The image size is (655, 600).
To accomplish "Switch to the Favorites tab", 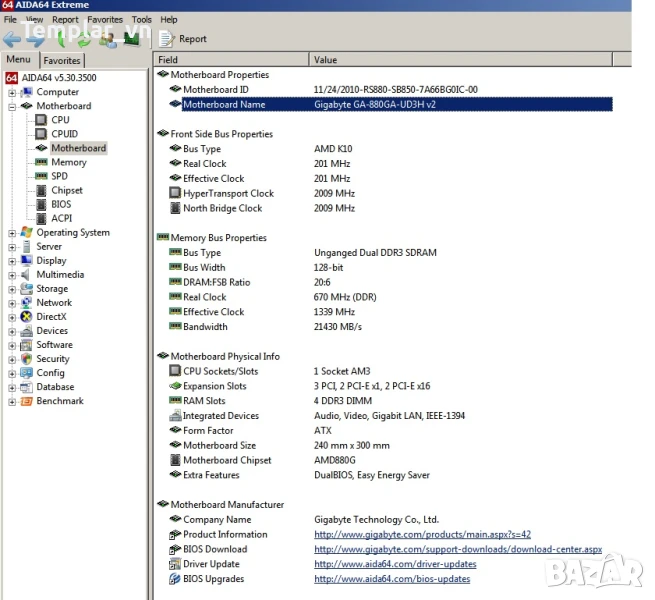I will 61,61.
